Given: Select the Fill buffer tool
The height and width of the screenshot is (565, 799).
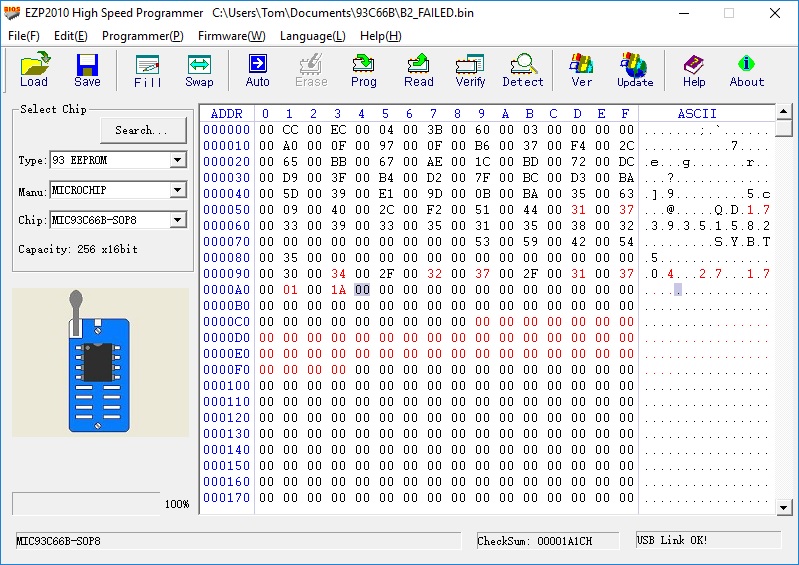Looking at the screenshot, I should point(148,69).
